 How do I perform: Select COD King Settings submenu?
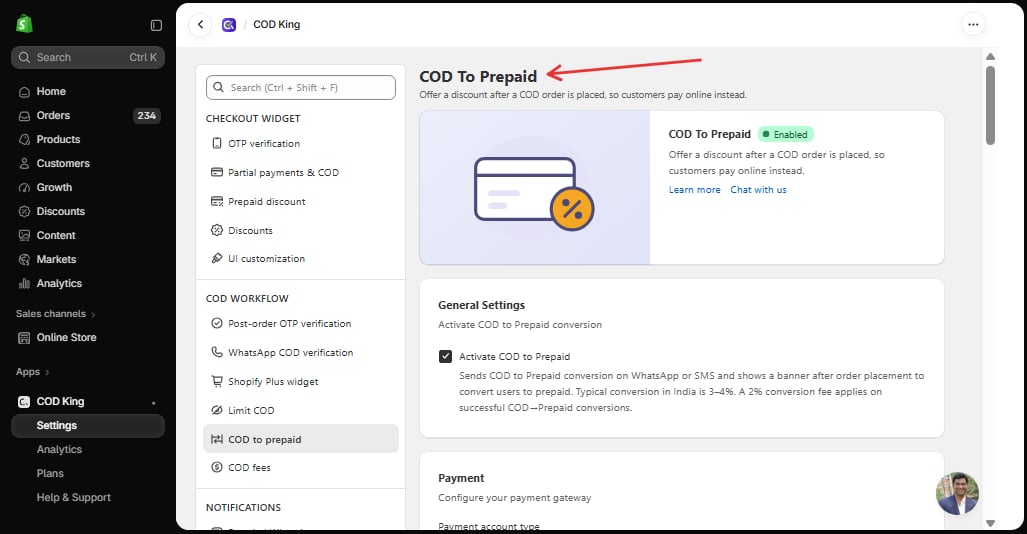pyautogui.click(x=88, y=426)
